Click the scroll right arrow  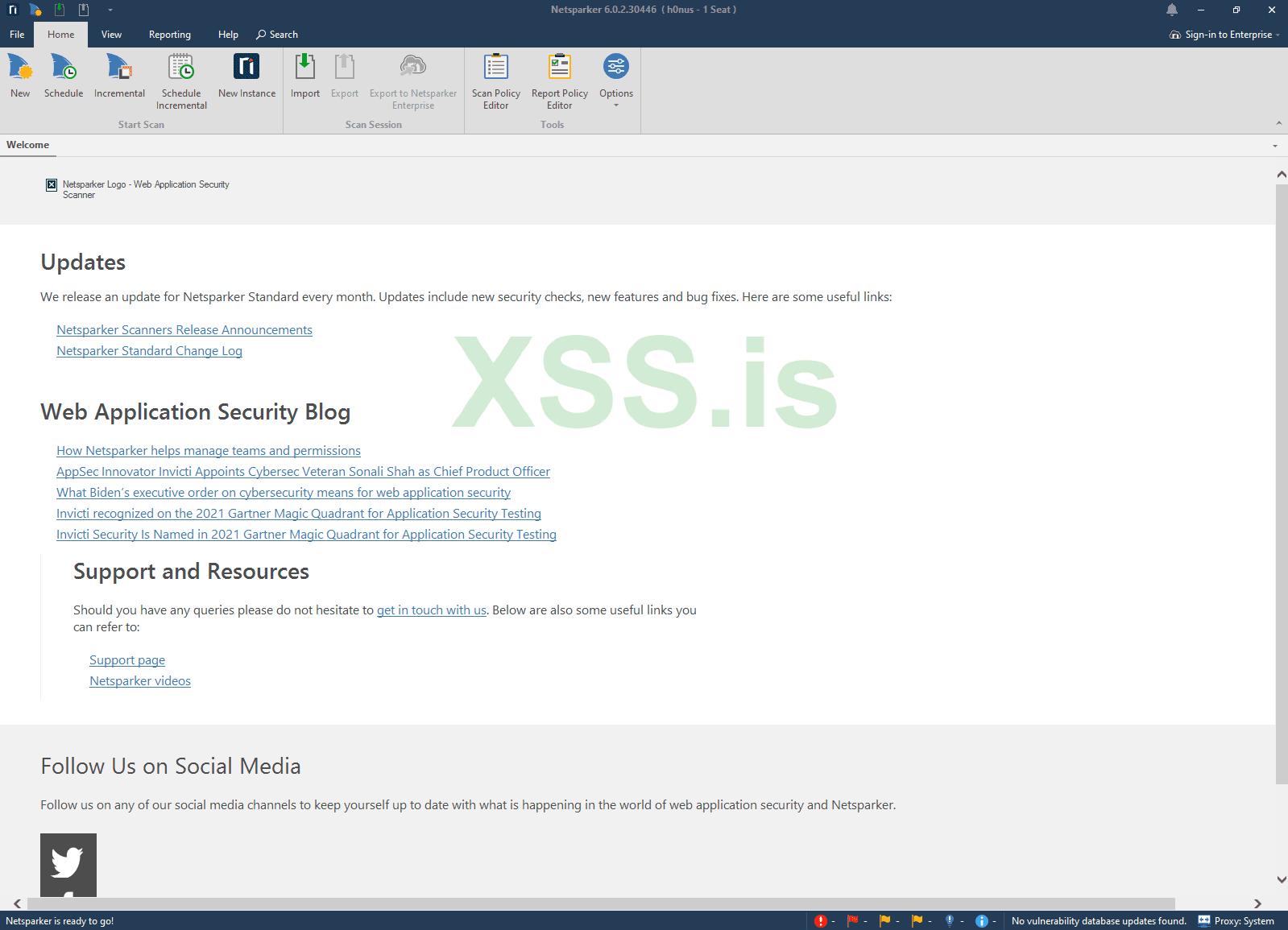[1257, 903]
